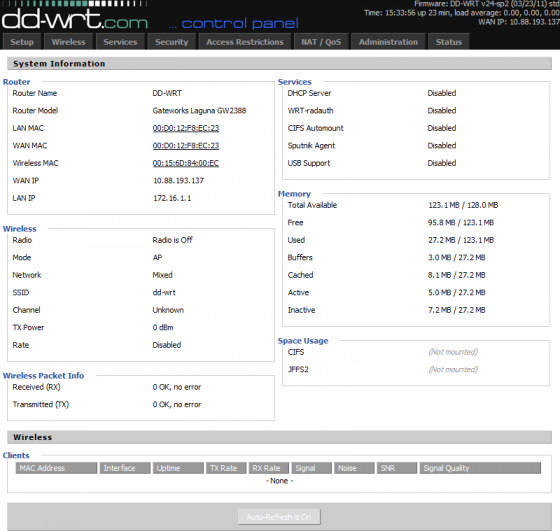Click the SNR column header
Screen dimensions: 560x531
(x=397, y=468)
